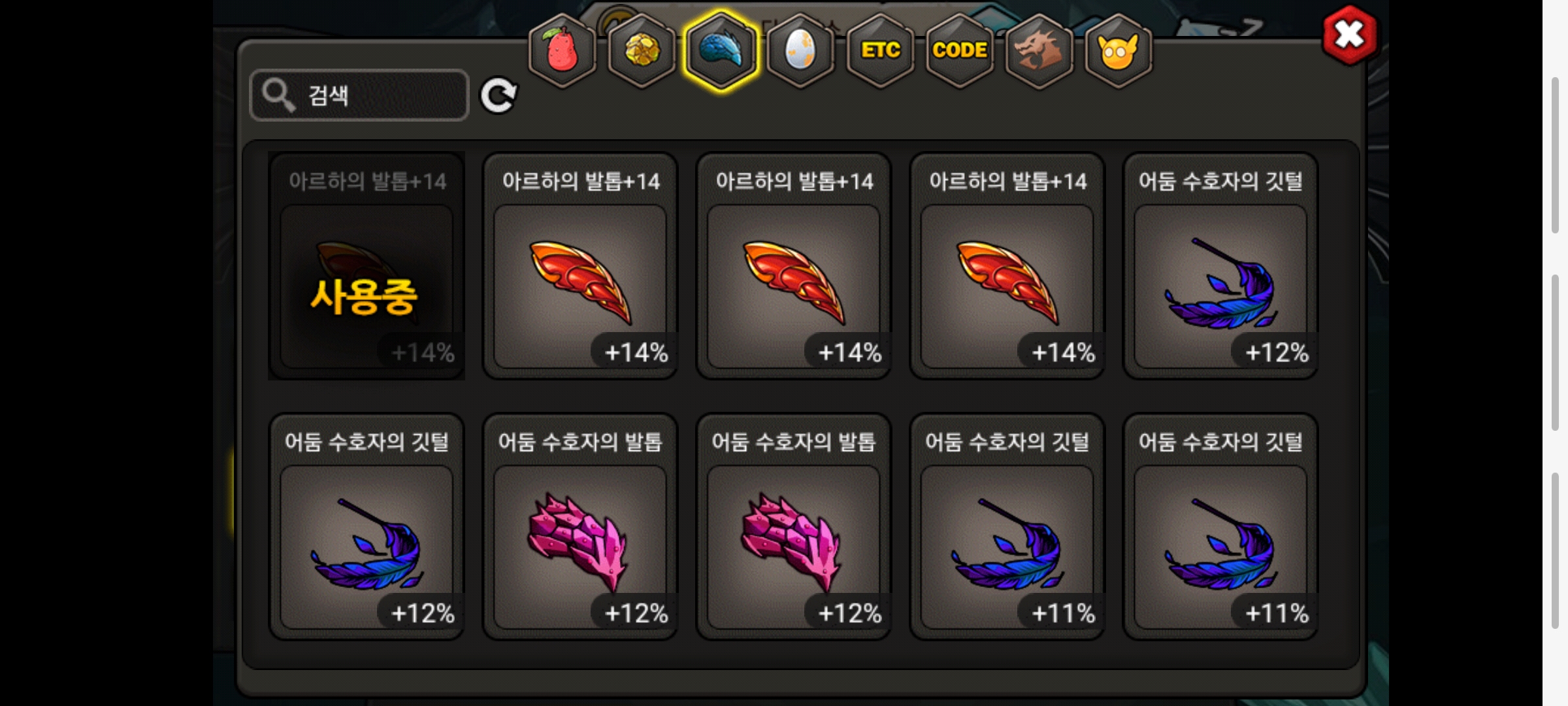Open the brown dragon head category
The image size is (1568, 706).
point(1039,51)
